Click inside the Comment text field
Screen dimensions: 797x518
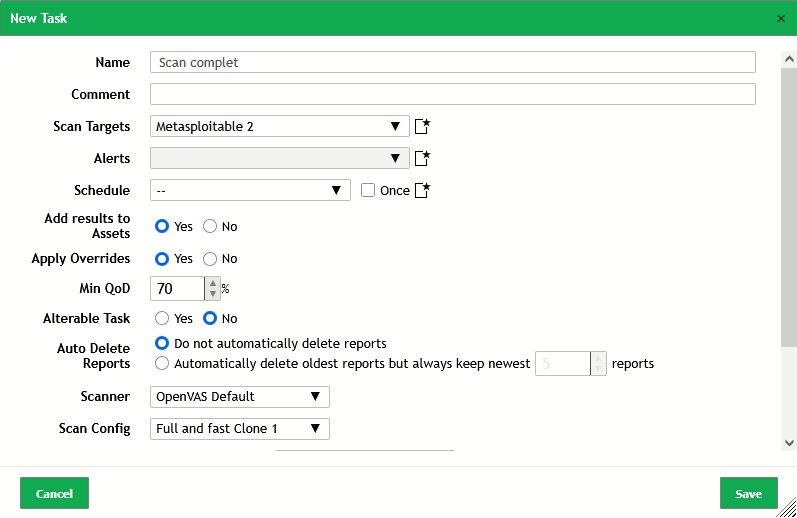(x=452, y=94)
